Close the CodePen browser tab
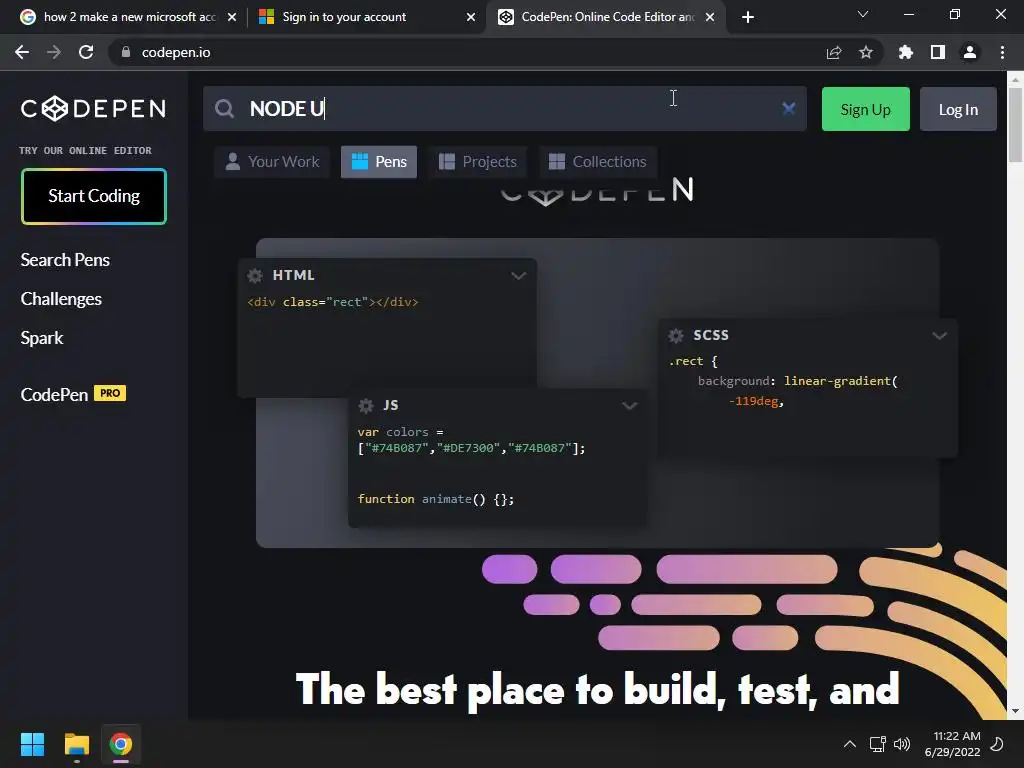The image size is (1024, 768). pos(710,17)
